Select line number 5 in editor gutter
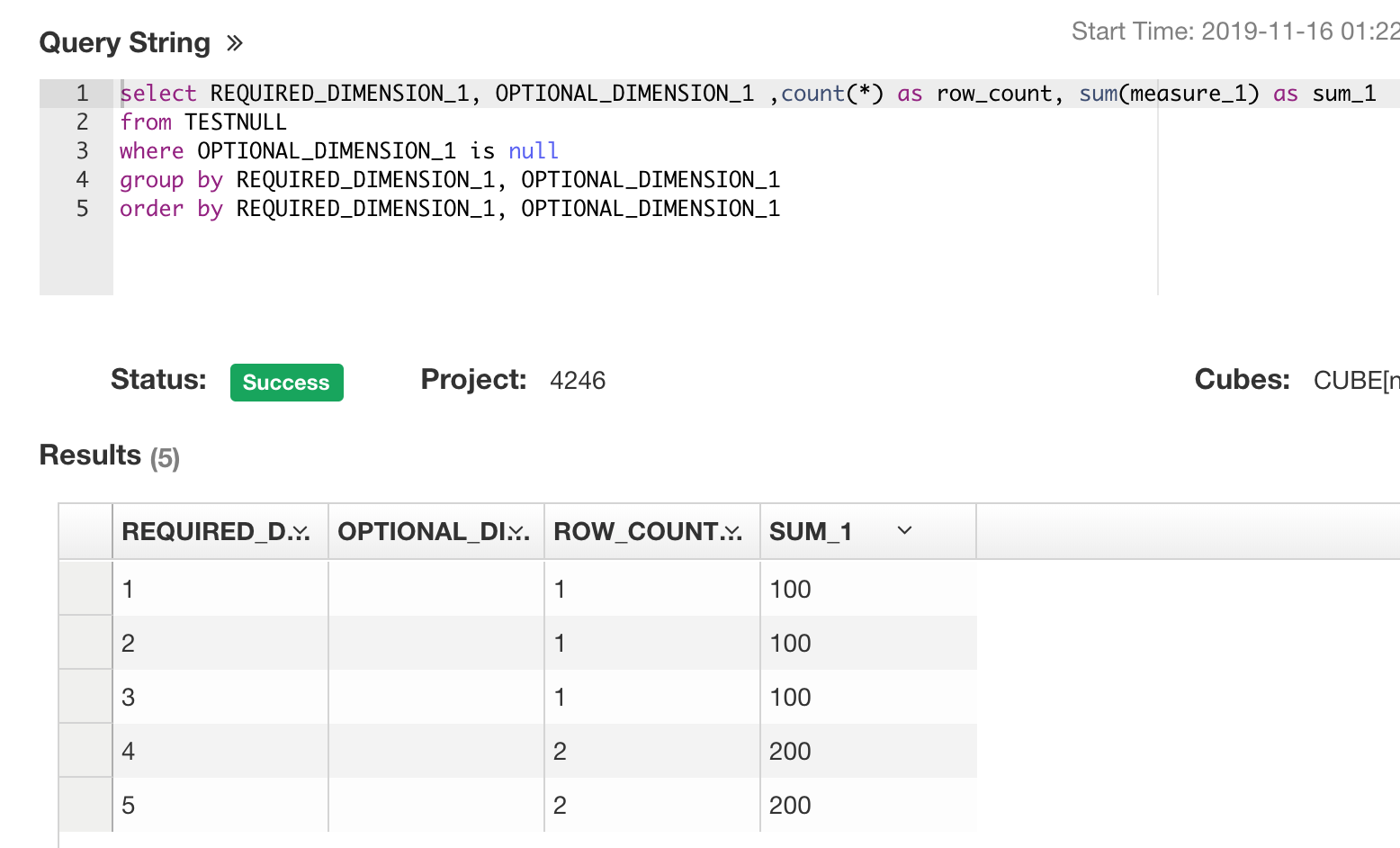 (82, 208)
